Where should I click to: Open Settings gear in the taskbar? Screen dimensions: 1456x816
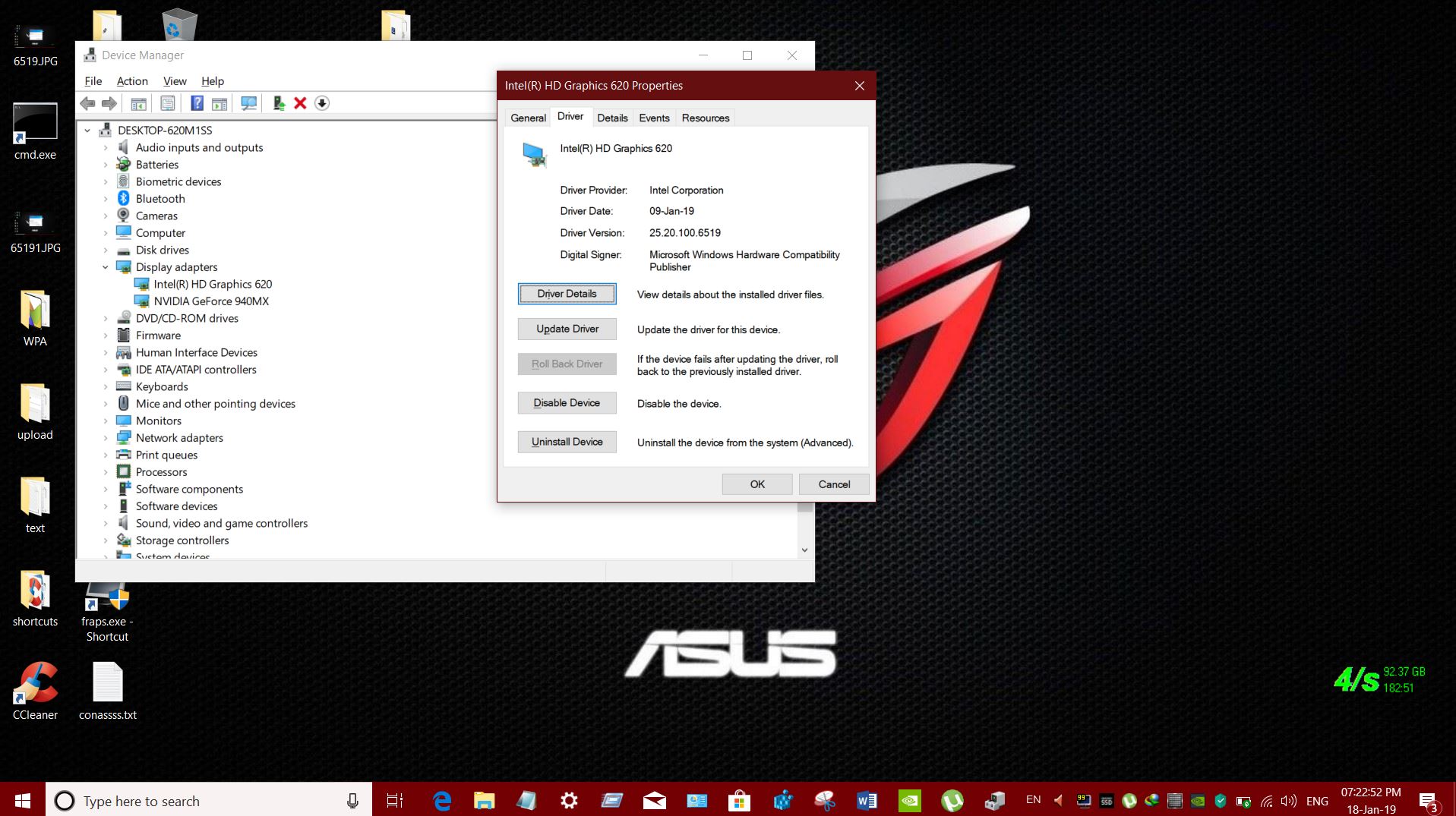pyautogui.click(x=569, y=800)
